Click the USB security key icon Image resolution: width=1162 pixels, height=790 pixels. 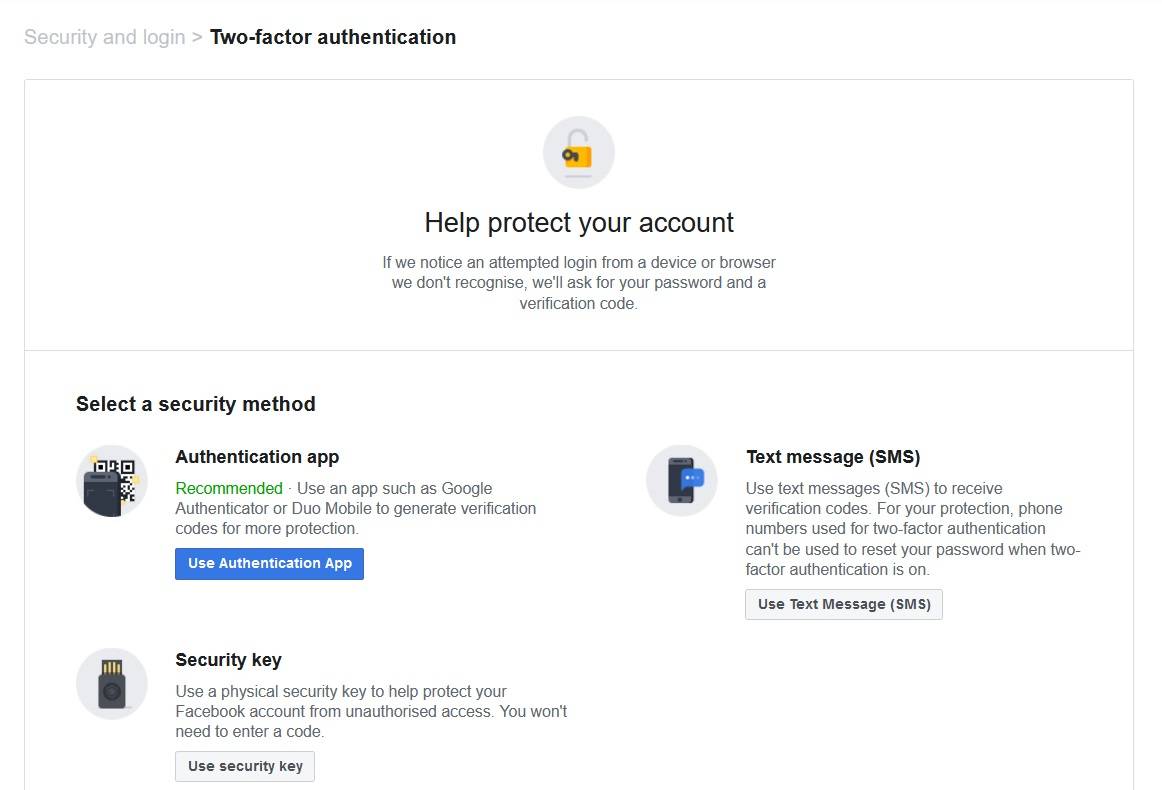112,684
